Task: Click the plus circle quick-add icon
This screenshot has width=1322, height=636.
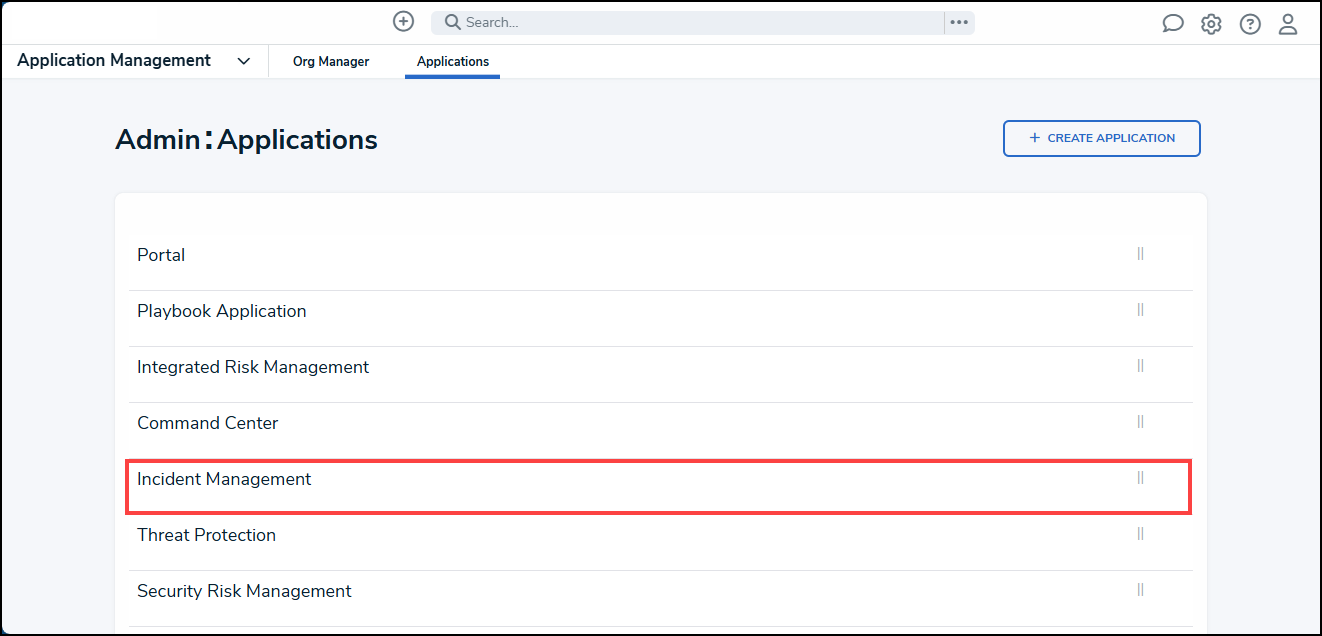Action: [403, 21]
